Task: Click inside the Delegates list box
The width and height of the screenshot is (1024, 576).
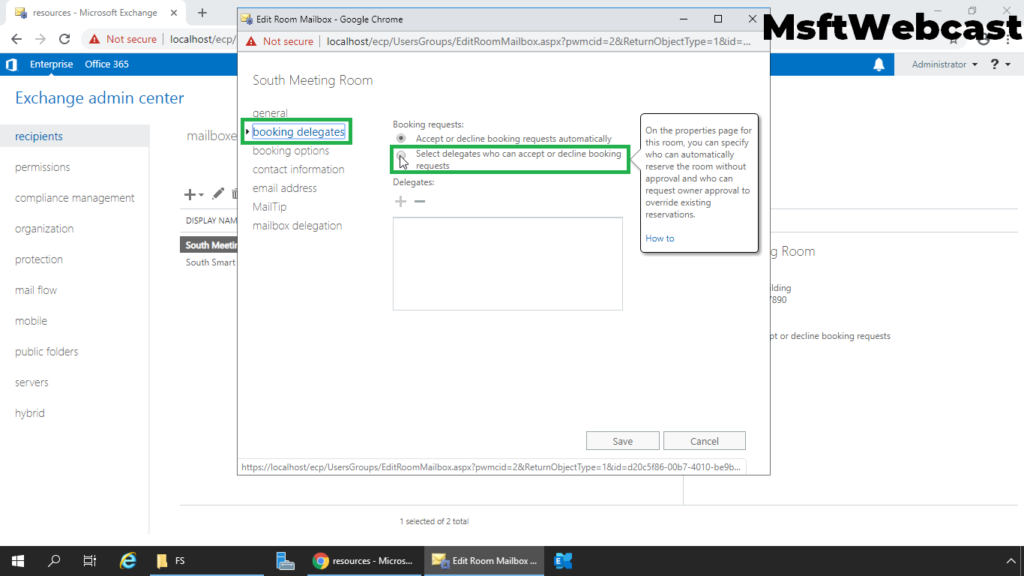Action: pyautogui.click(x=507, y=264)
